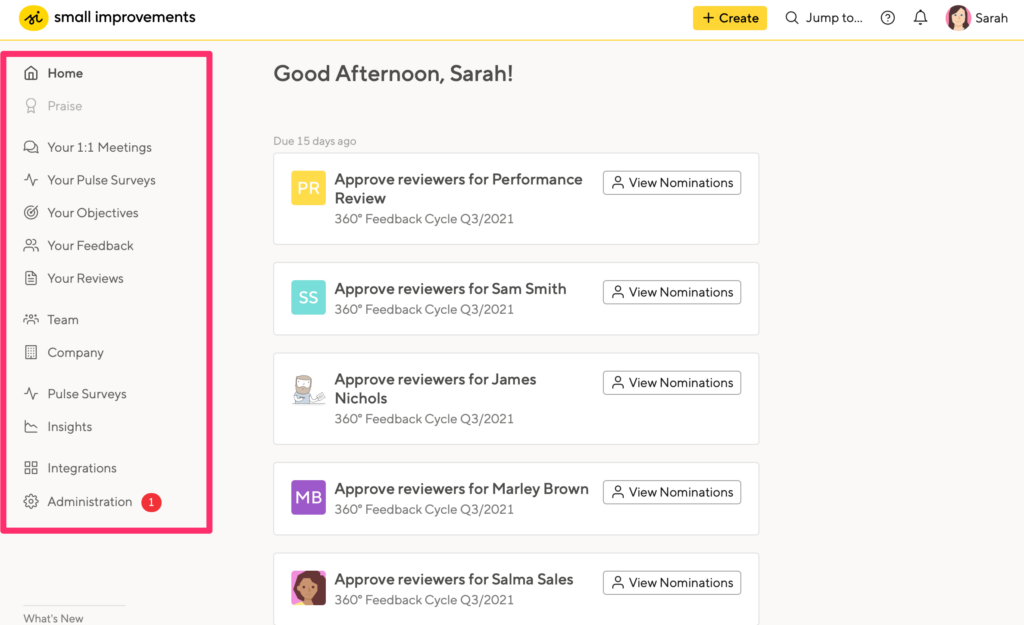Click the Home house icon
Screen dimensions: 1024x625
click(x=31, y=72)
